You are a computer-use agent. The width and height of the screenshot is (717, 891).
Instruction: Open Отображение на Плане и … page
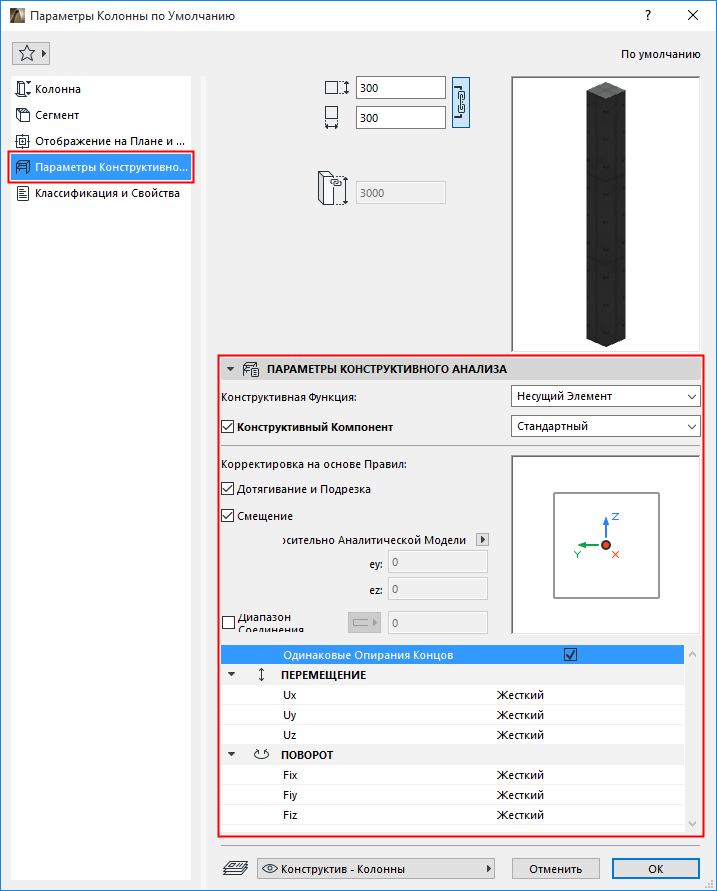(x=101, y=141)
